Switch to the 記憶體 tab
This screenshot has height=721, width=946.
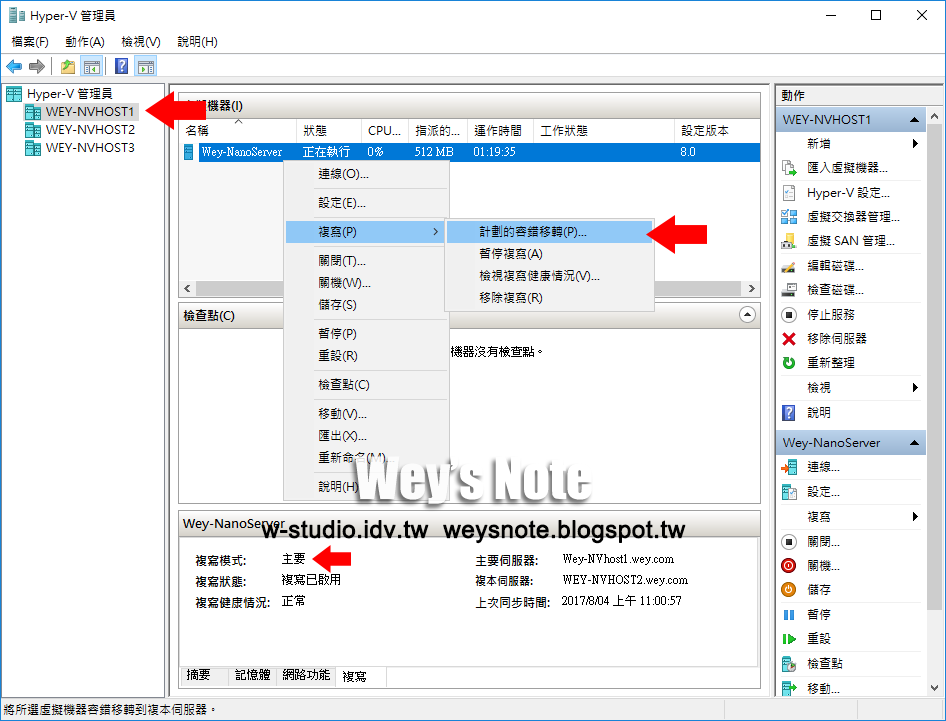pos(253,675)
